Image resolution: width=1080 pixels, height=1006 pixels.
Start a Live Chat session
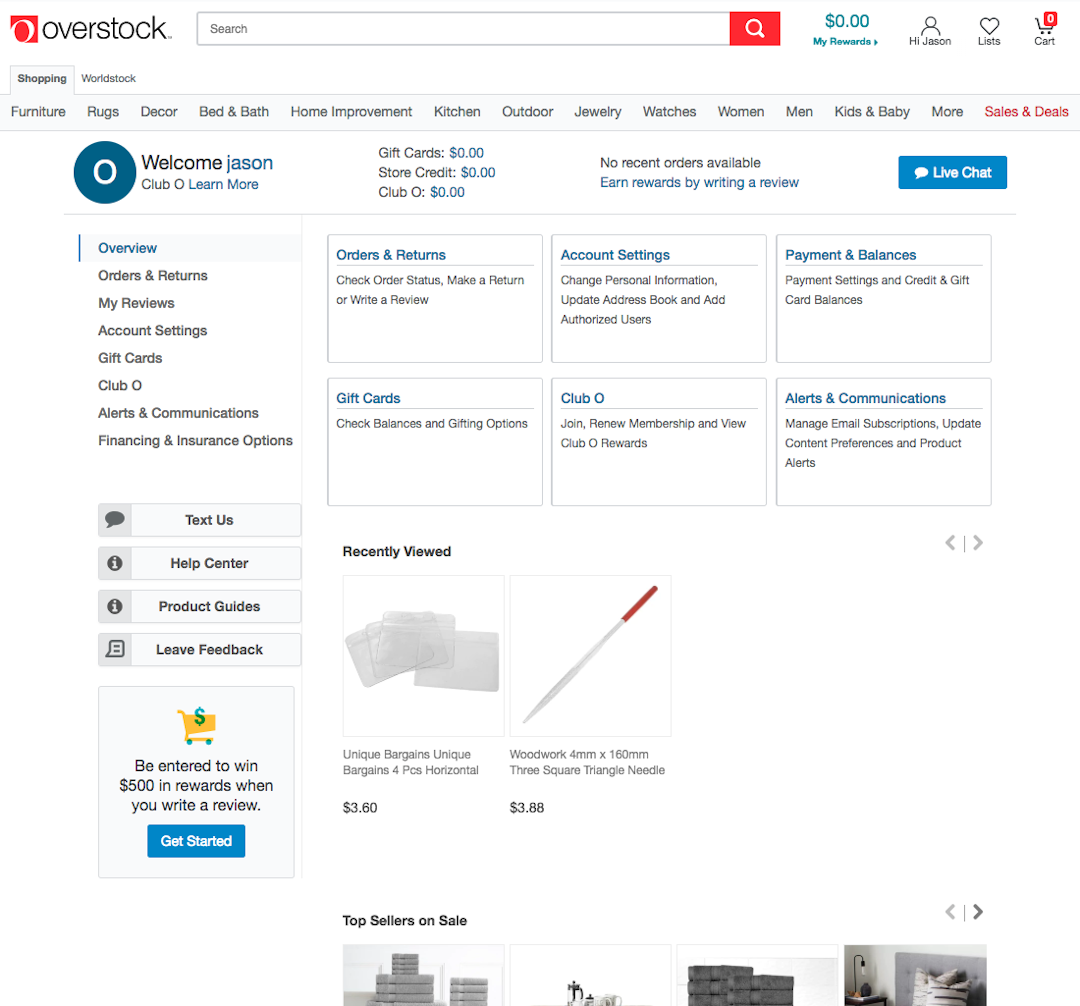point(952,172)
